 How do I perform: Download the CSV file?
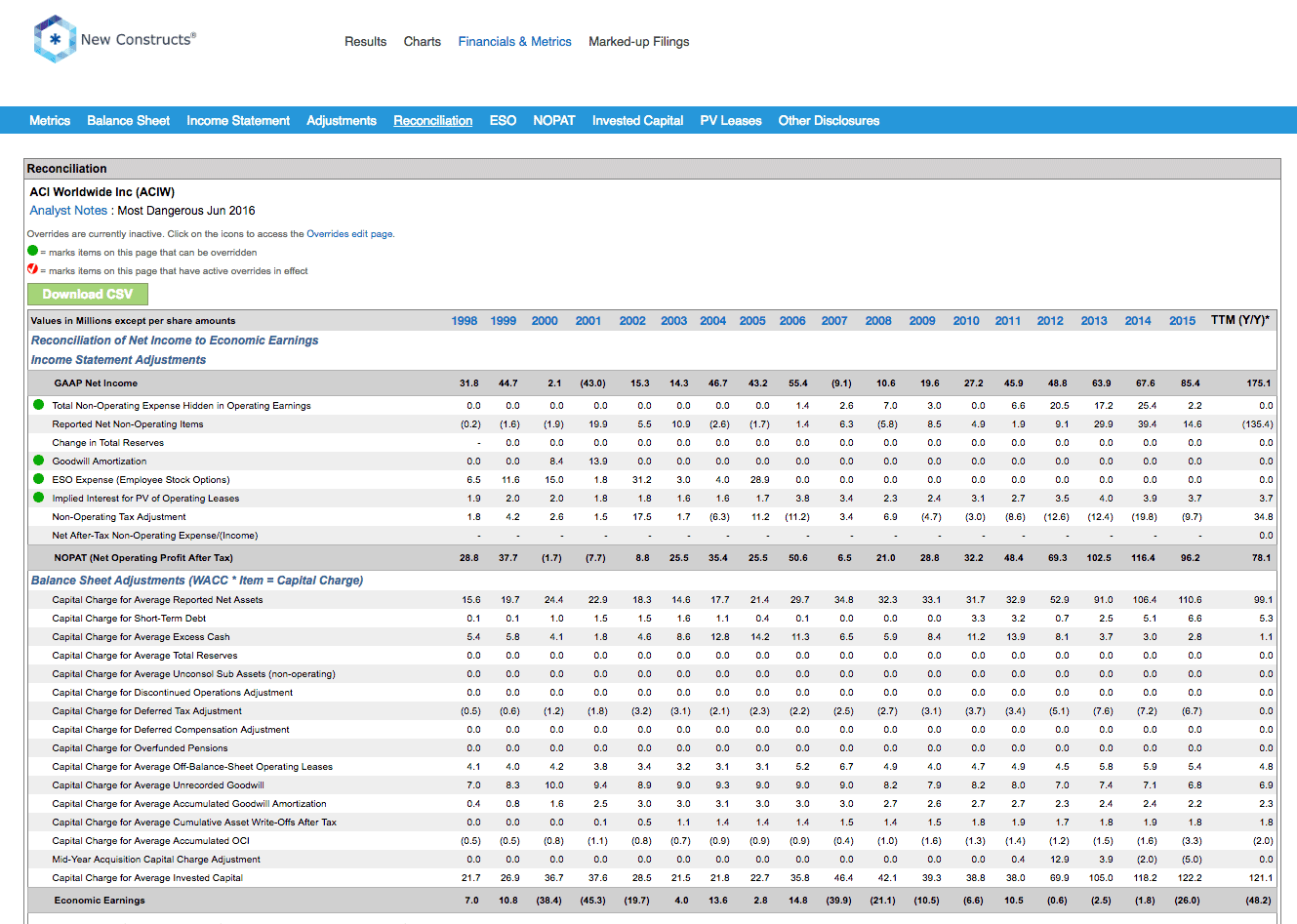(x=88, y=294)
